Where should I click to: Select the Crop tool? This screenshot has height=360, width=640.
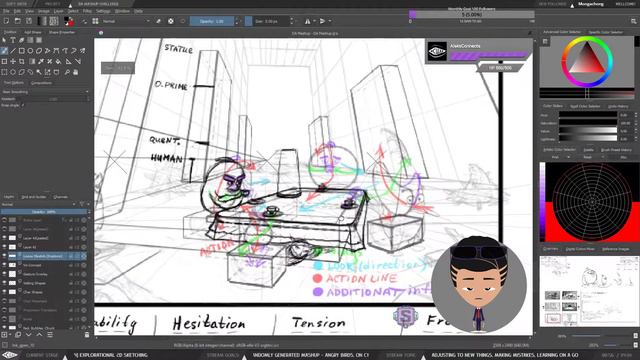[22, 61]
